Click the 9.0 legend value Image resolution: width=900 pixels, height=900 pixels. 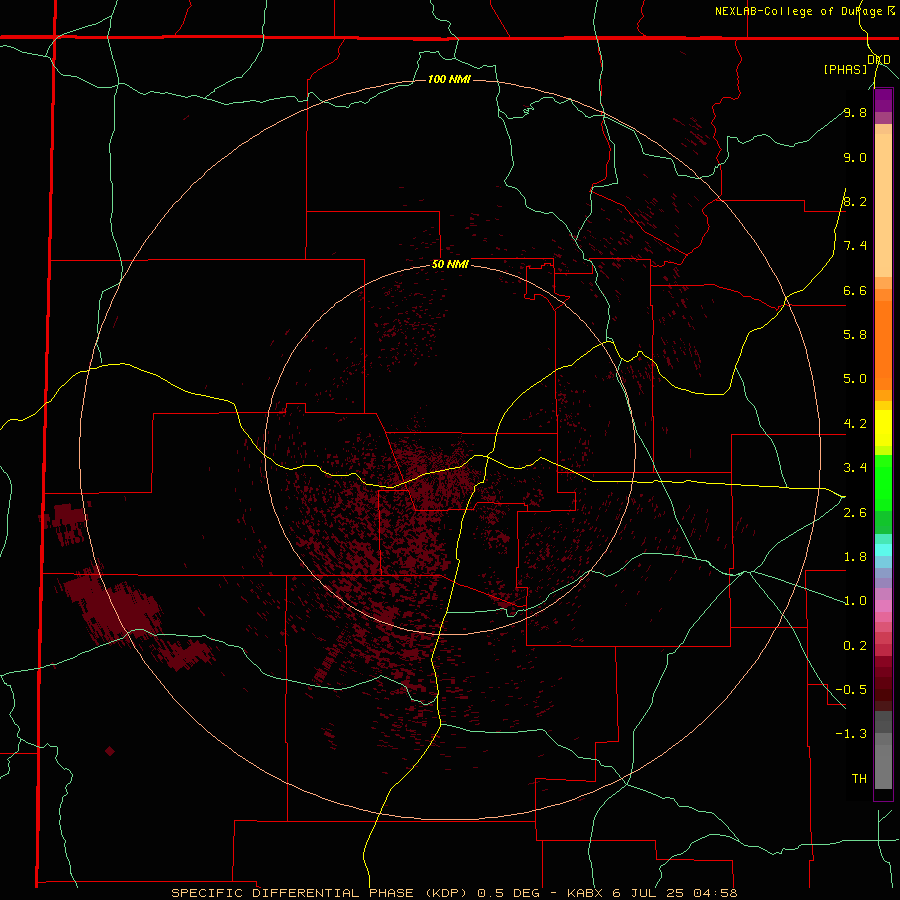coord(855,157)
